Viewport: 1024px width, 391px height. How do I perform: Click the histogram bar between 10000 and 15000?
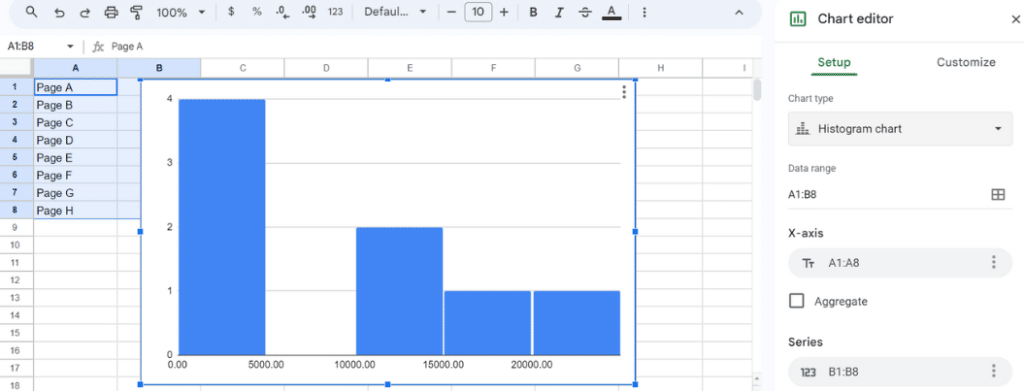coord(400,291)
